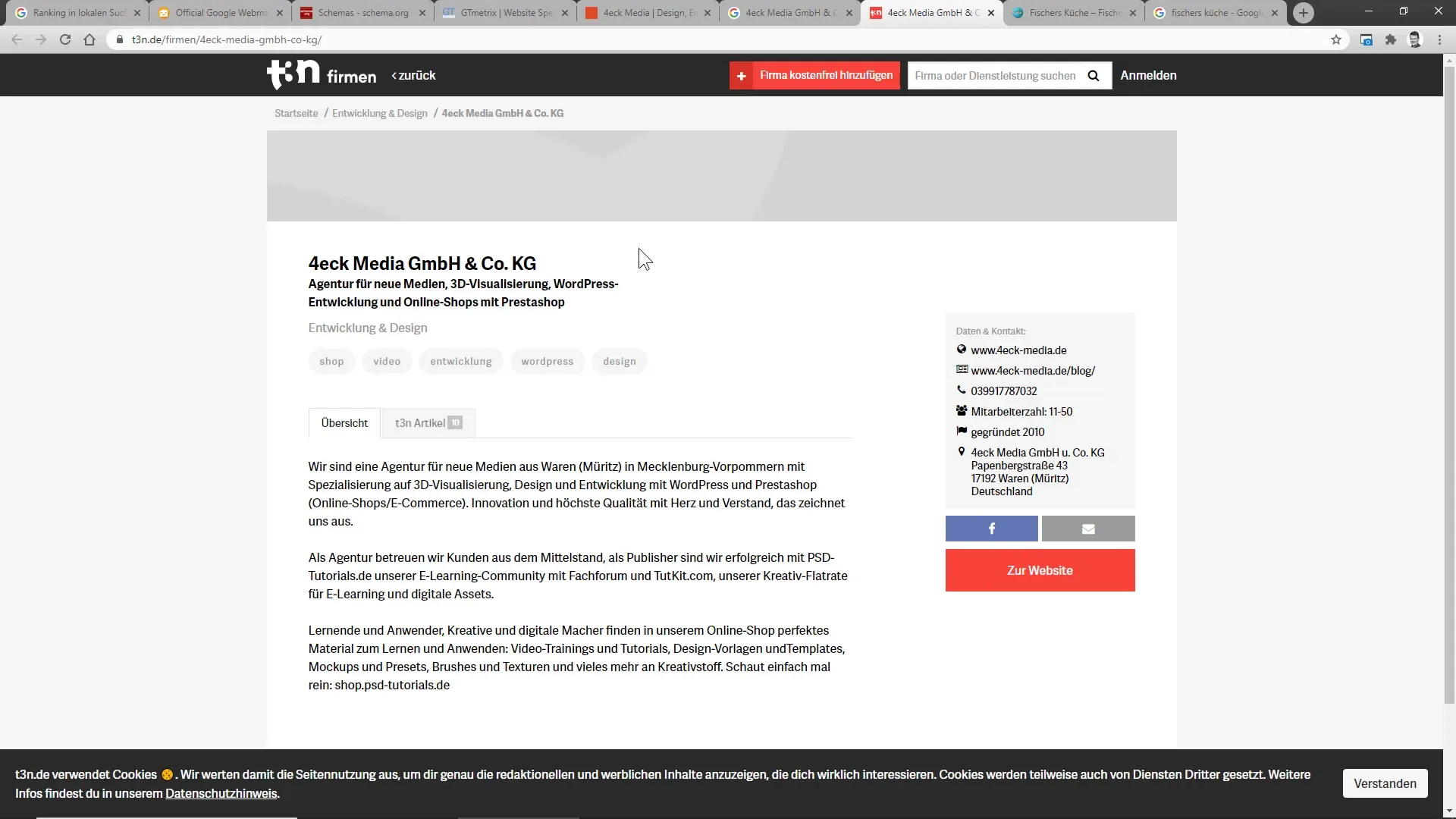
Task: Click the wordpress tag
Action: (x=548, y=362)
